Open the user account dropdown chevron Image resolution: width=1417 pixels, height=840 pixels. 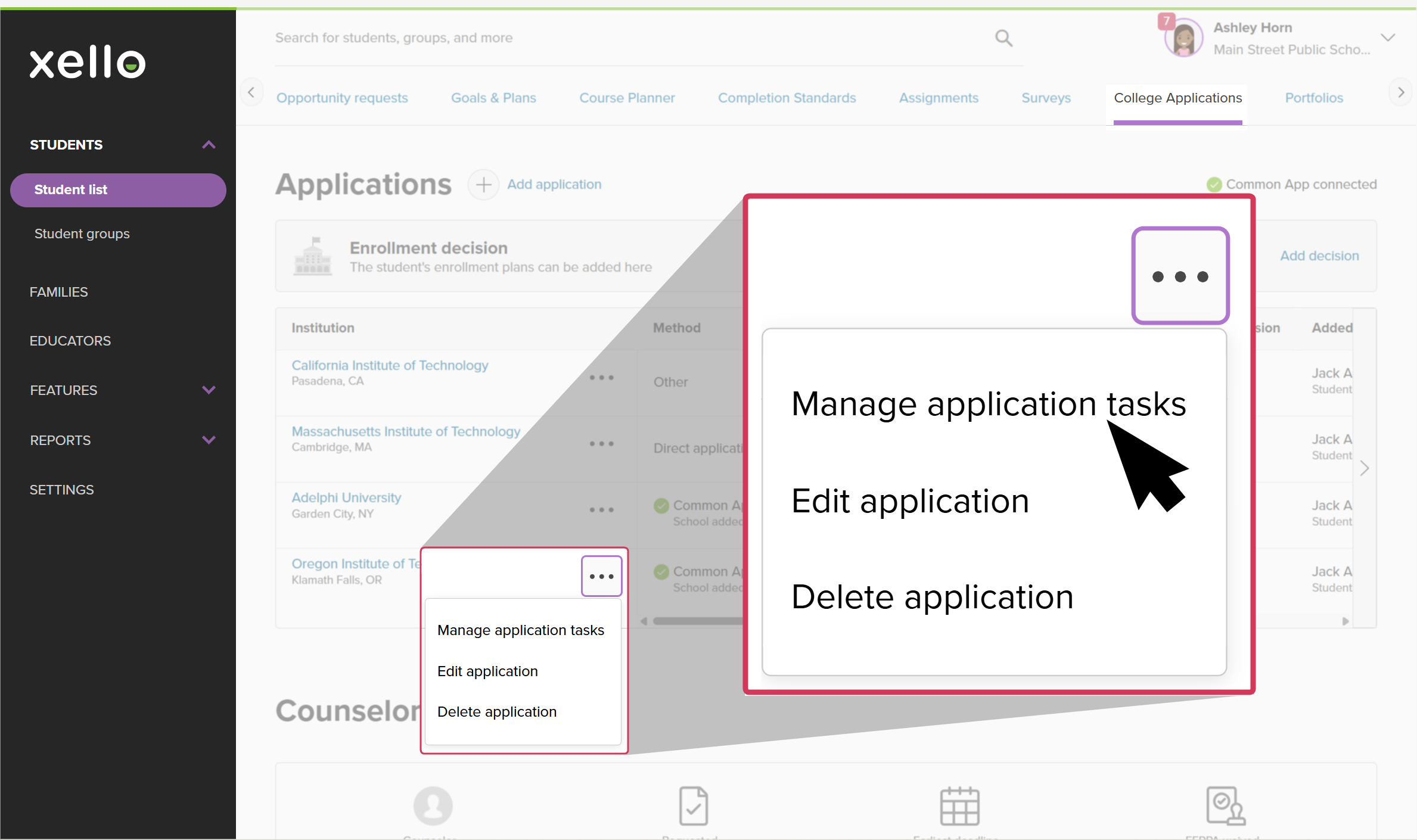tap(1387, 38)
